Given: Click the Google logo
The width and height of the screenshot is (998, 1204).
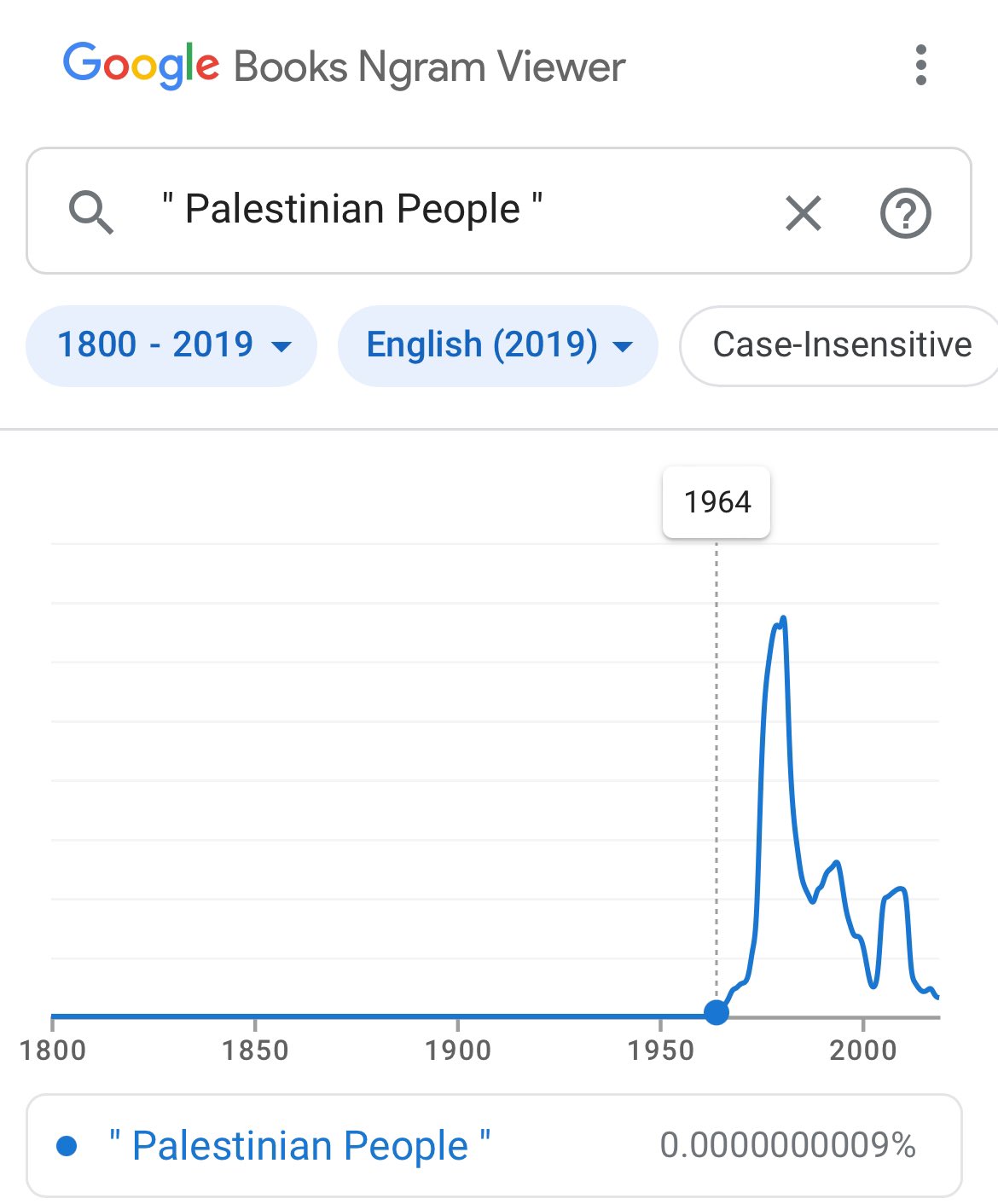Looking at the screenshot, I should (141, 66).
